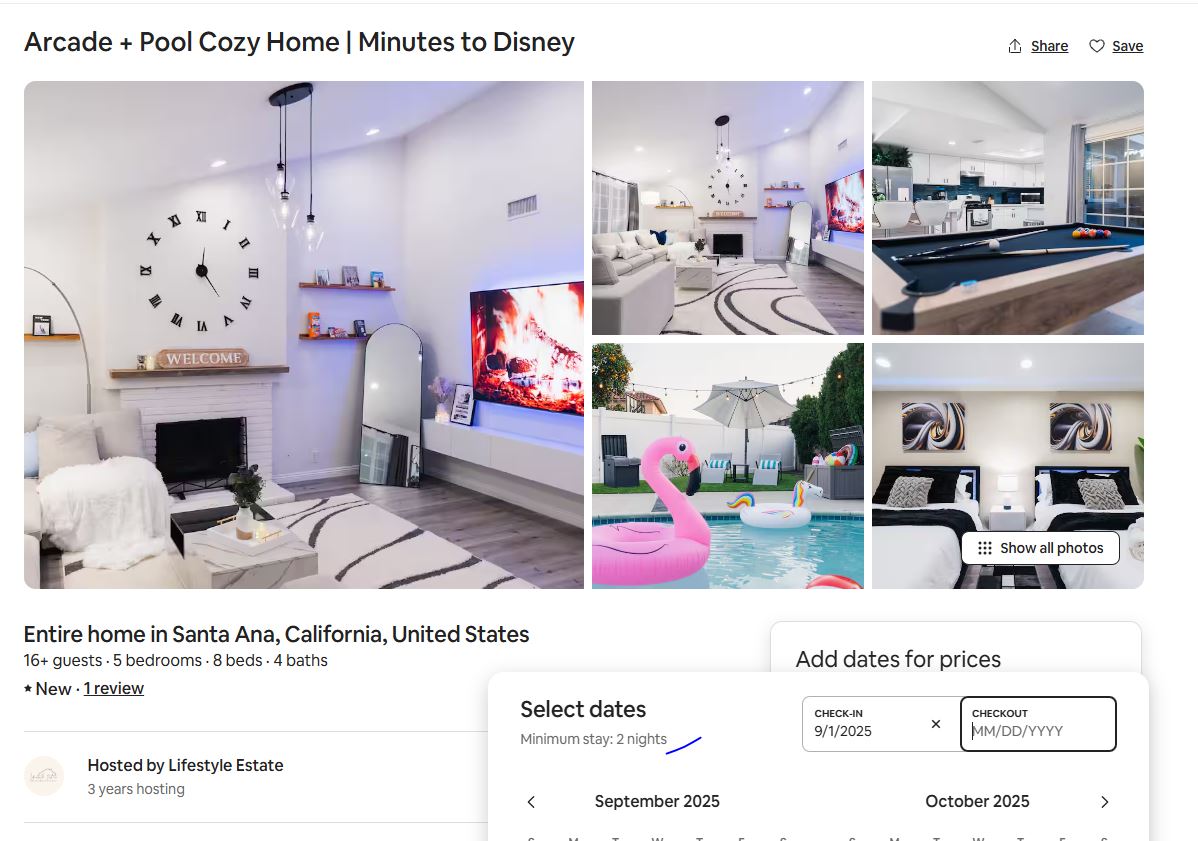The image size is (1198, 841).
Task: Clear check-in date with X icon
Action: tap(935, 723)
